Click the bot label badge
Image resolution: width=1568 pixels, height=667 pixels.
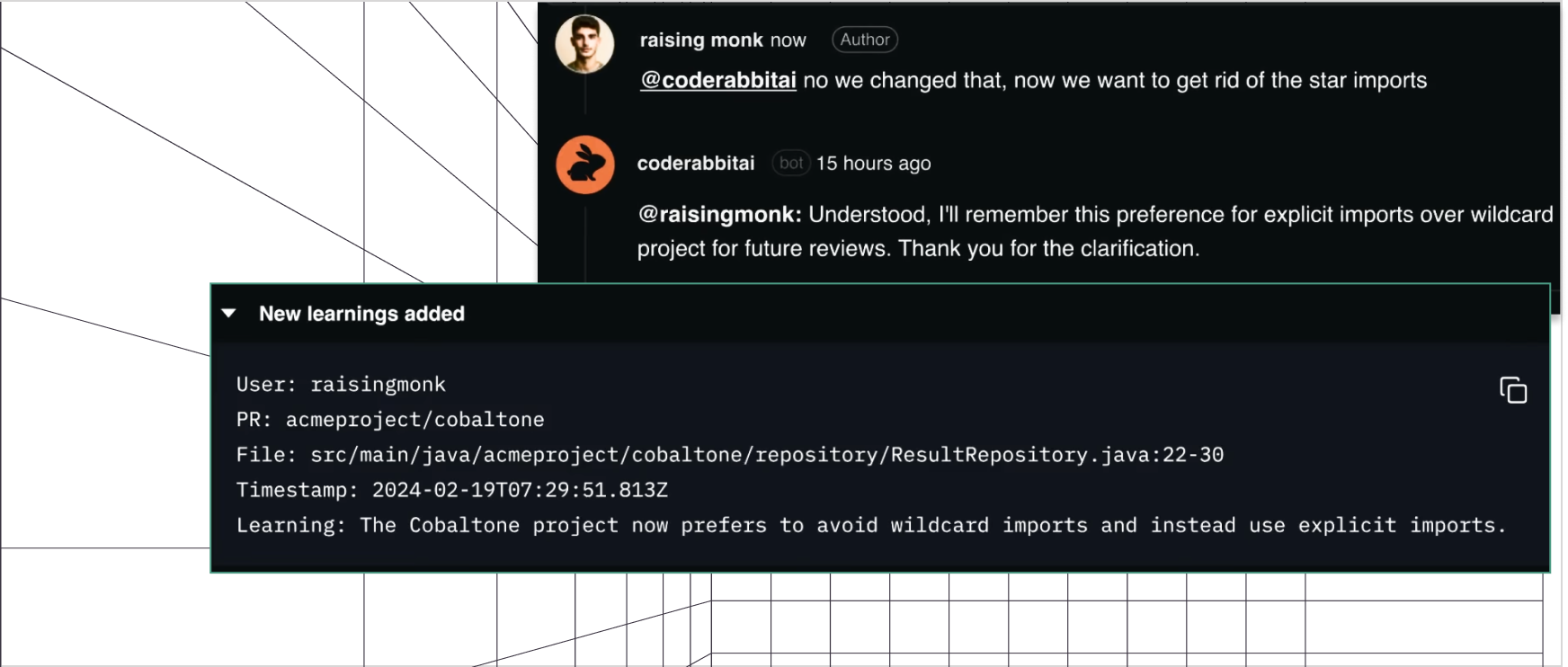[791, 163]
